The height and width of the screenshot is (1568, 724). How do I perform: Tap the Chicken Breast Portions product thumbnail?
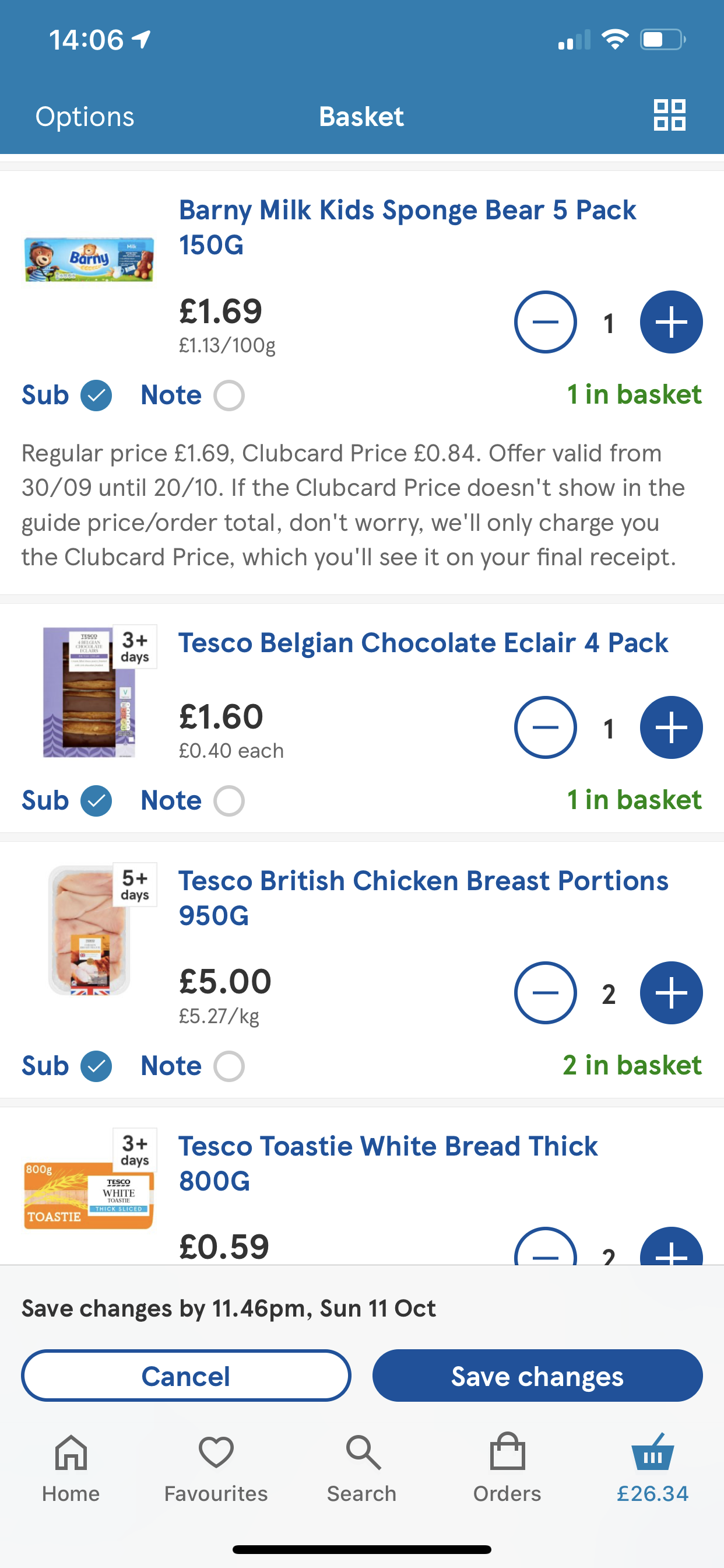89,930
